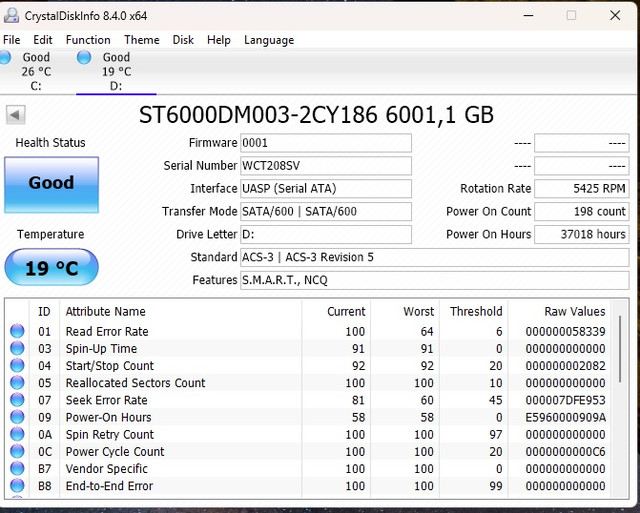
Task: Open the Theme menu
Action: (142, 40)
